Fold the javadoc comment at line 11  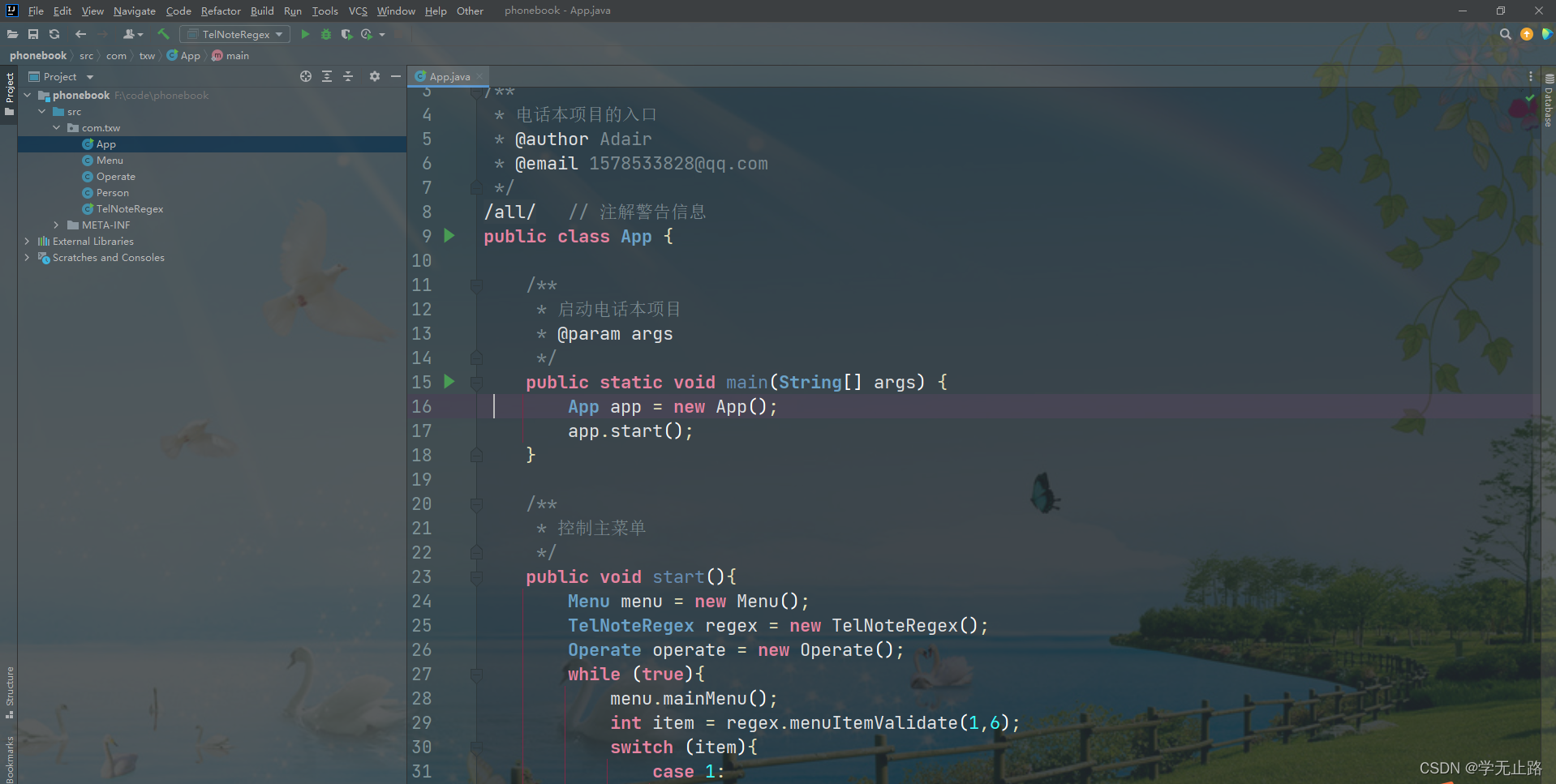476,285
